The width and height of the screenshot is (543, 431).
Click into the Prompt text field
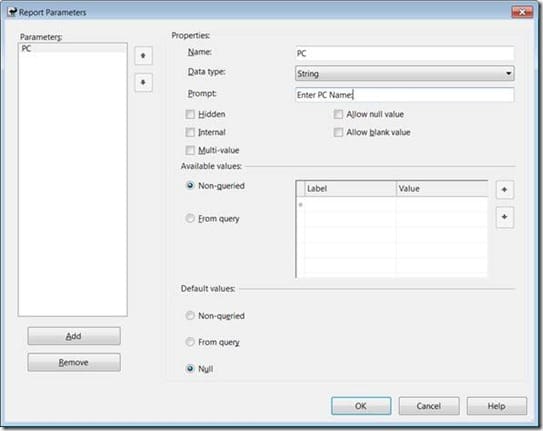(404, 95)
